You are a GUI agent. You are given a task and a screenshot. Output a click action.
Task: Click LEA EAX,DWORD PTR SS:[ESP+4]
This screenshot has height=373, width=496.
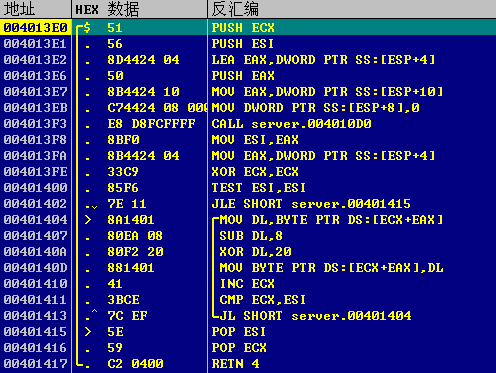coord(323,60)
